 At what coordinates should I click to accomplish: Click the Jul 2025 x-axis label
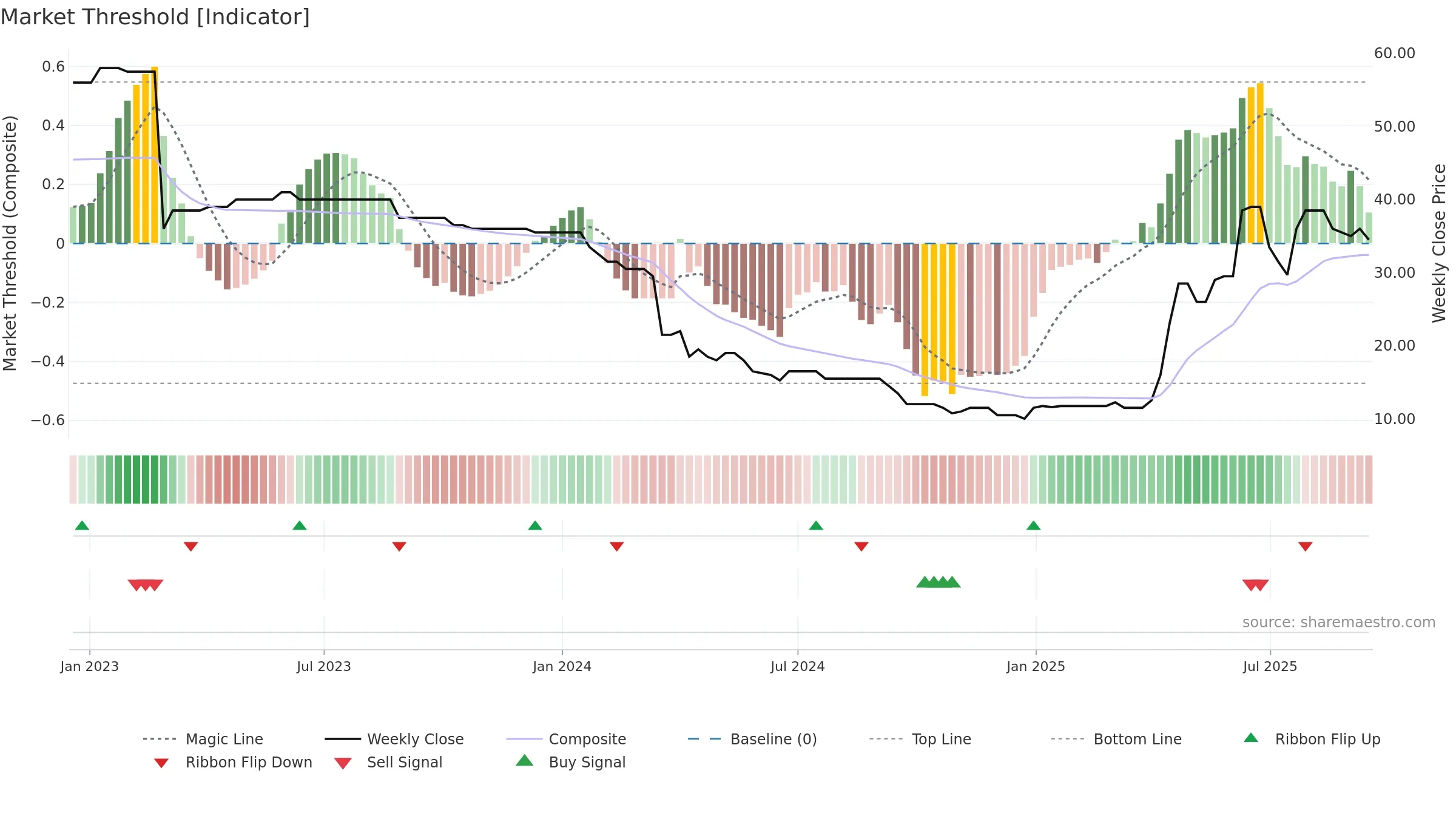click(1270, 666)
